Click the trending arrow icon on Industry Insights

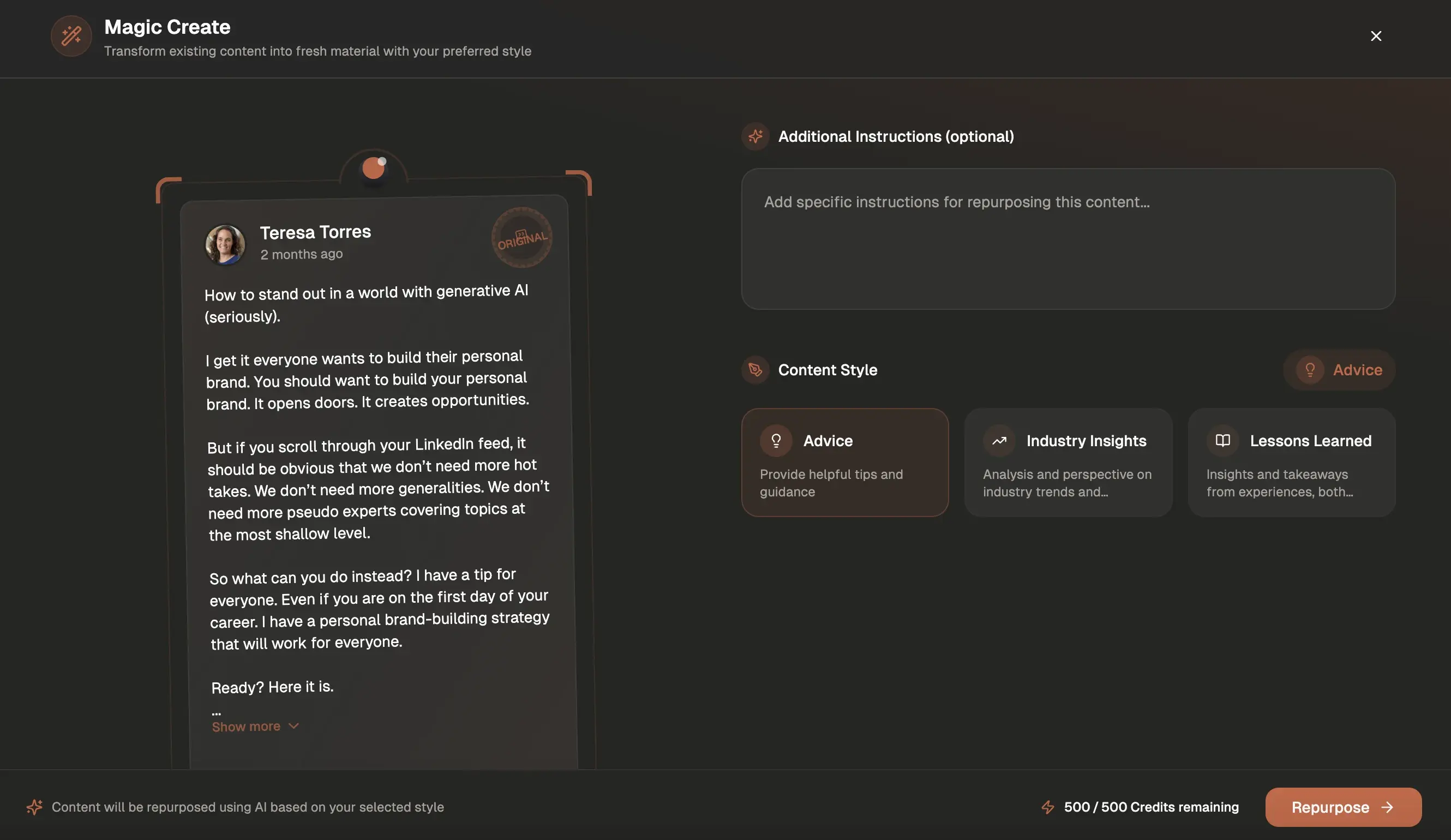coord(999,441)
